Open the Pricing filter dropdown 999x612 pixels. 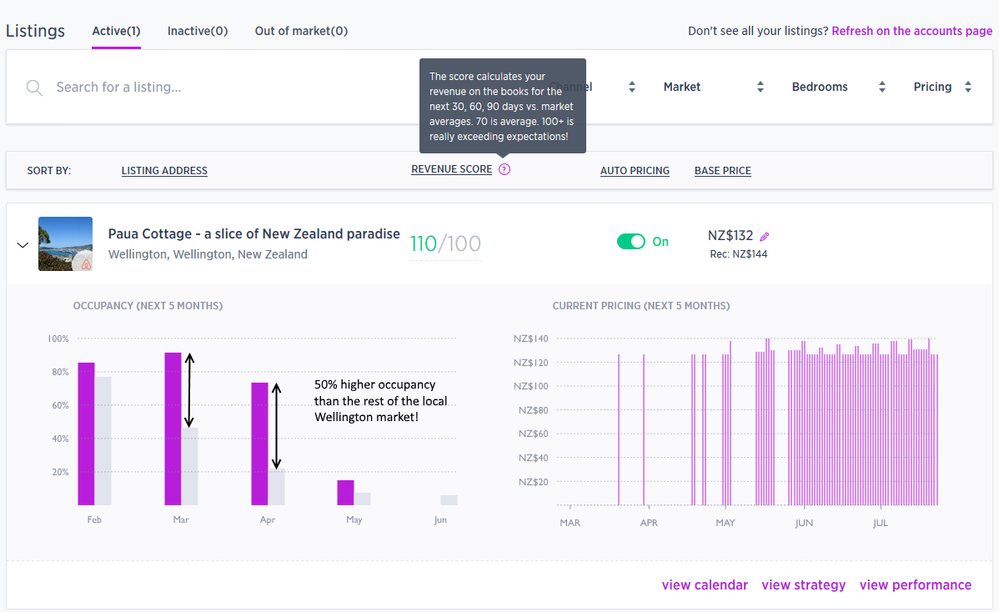pyautogui.click(x=941, y=87)
